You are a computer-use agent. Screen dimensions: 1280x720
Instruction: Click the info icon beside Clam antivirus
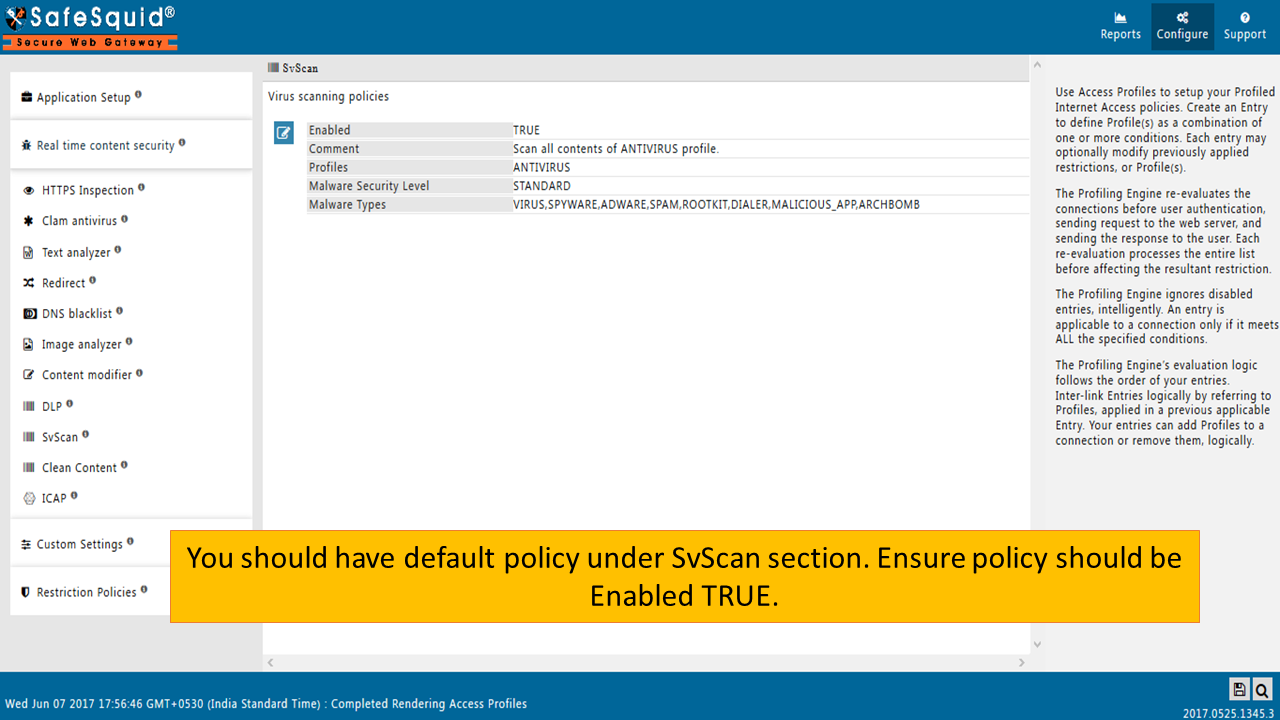click(x=124, y=219)
